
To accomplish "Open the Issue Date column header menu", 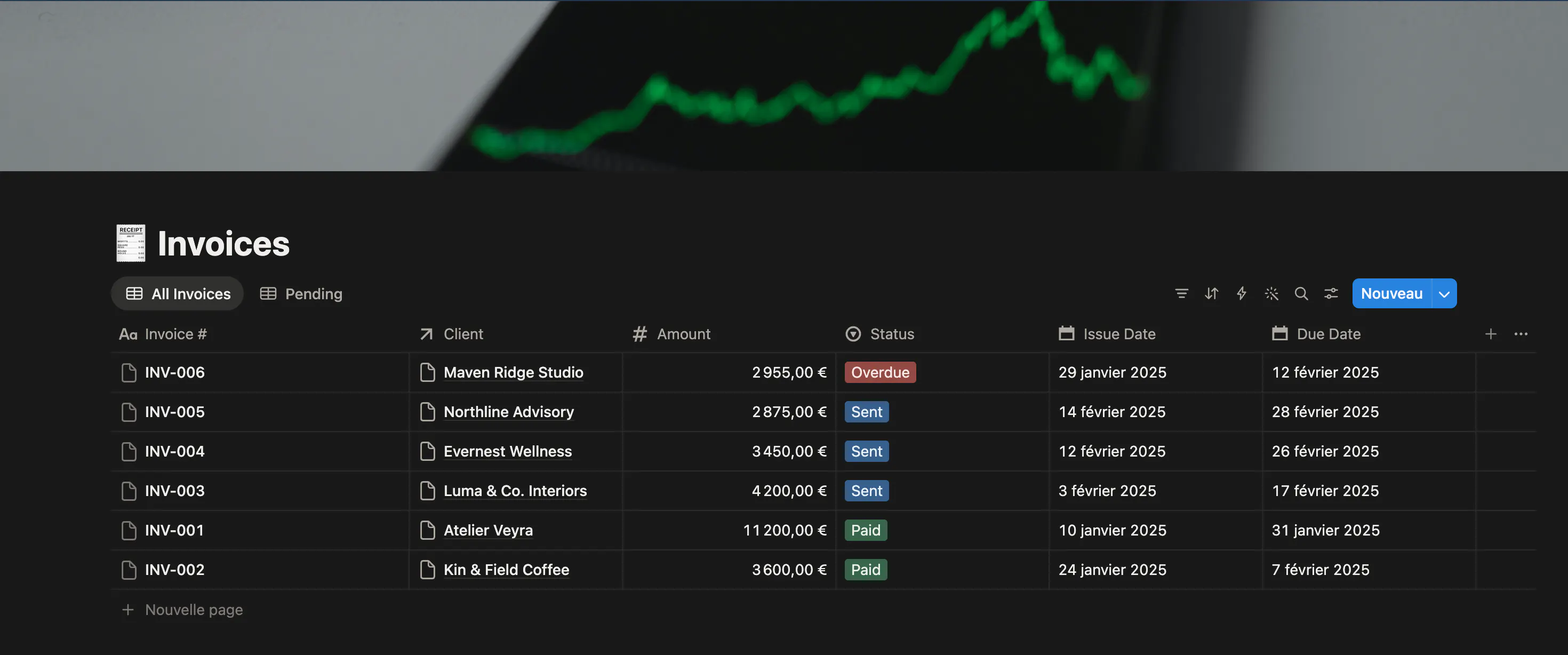I will pos(1156,333).
